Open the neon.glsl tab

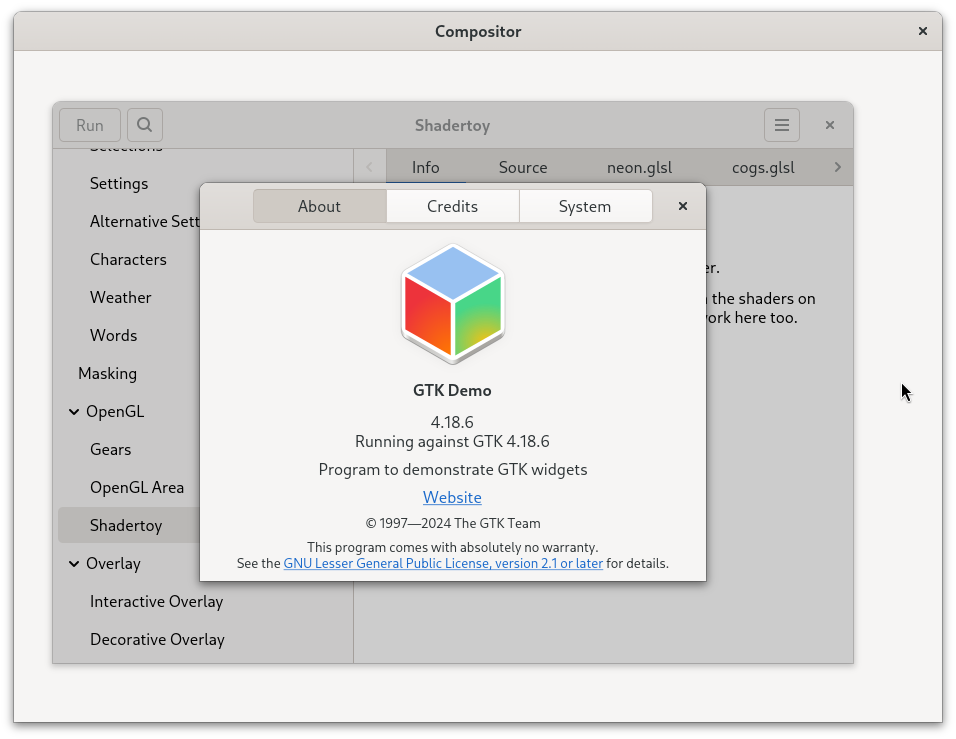(x=640, y=167)
